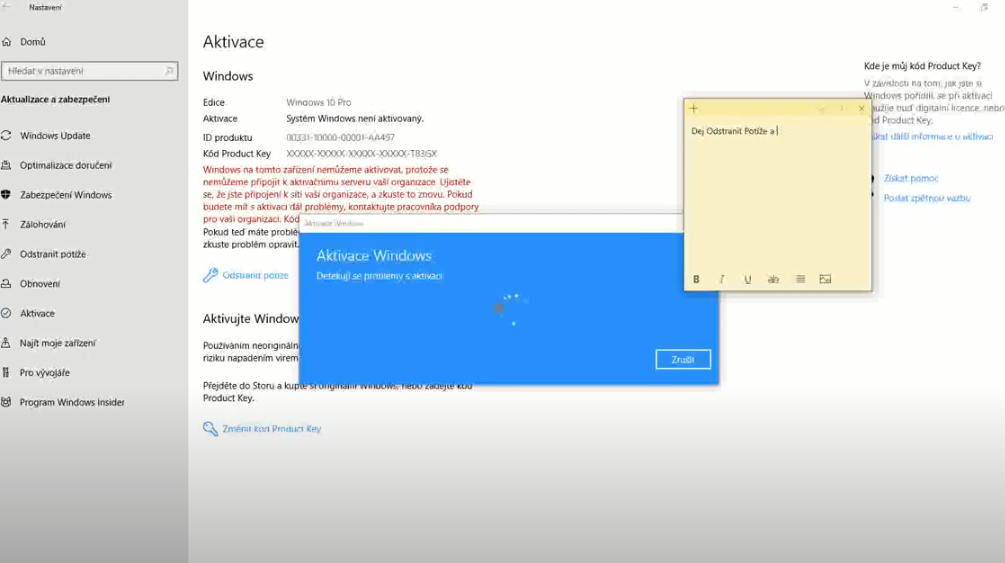
Task: Click the Poslat zpětnou vazbu link
Action: coord(927,198)
